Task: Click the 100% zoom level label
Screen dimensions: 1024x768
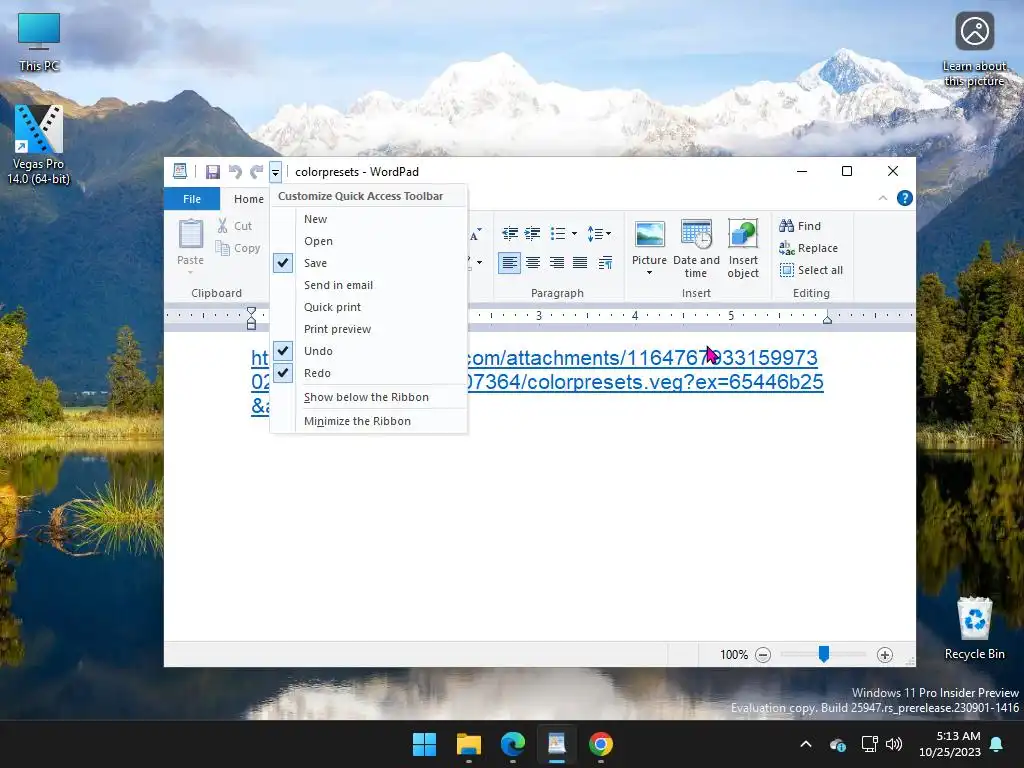Action: coord(734,654)
